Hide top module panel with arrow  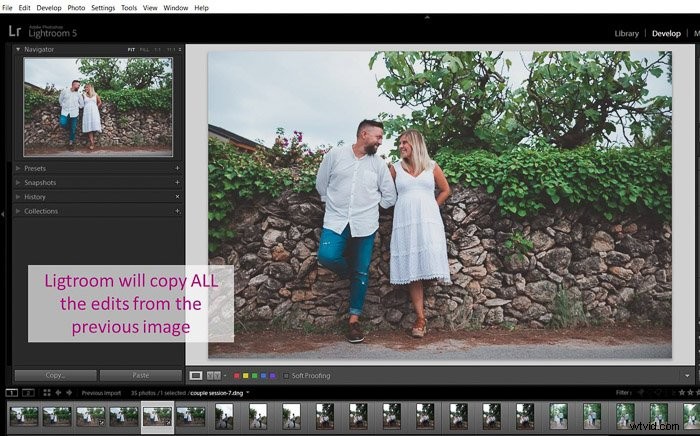coord(427,17)
